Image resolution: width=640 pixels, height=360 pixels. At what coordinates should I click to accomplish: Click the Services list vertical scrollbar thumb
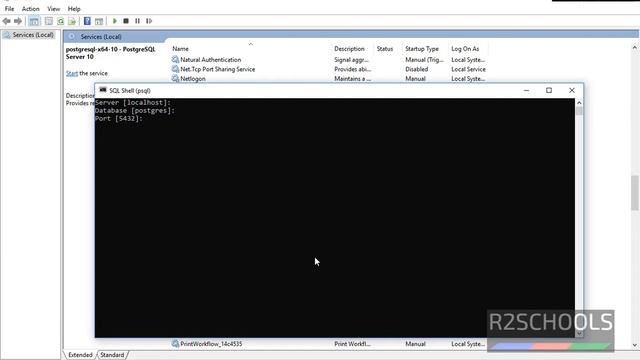pyautogui.click(x=635, y=193)
